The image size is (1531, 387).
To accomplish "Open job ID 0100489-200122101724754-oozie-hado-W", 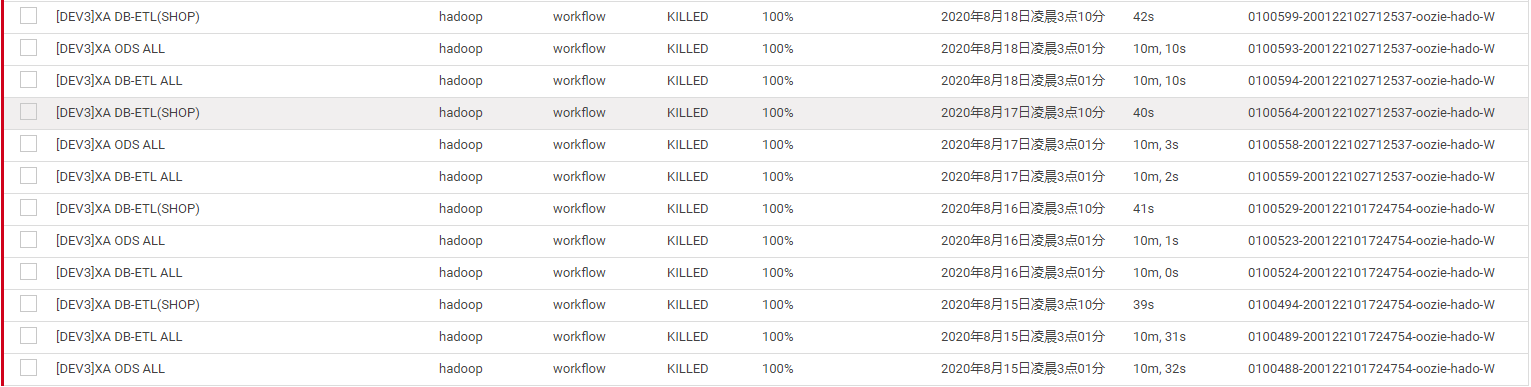I will coord(1371,337).
